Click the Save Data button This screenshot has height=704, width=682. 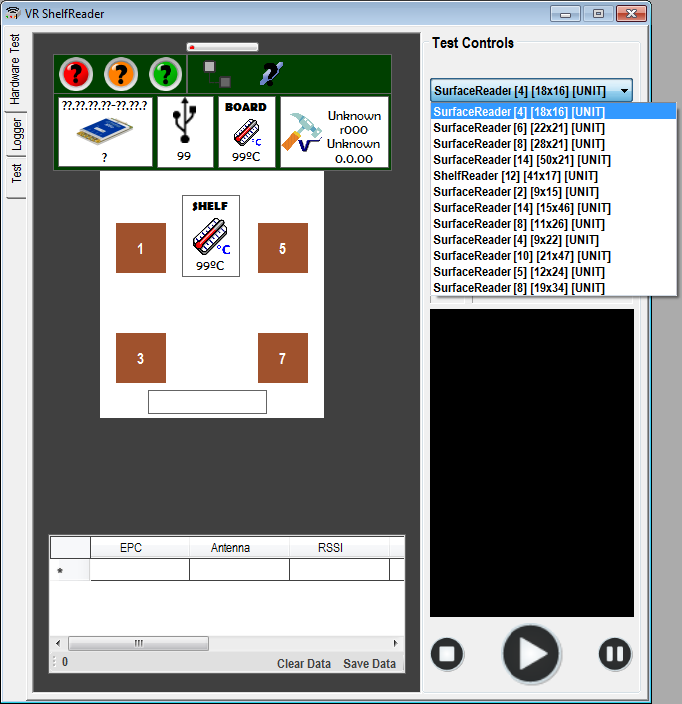coord(369,664)
